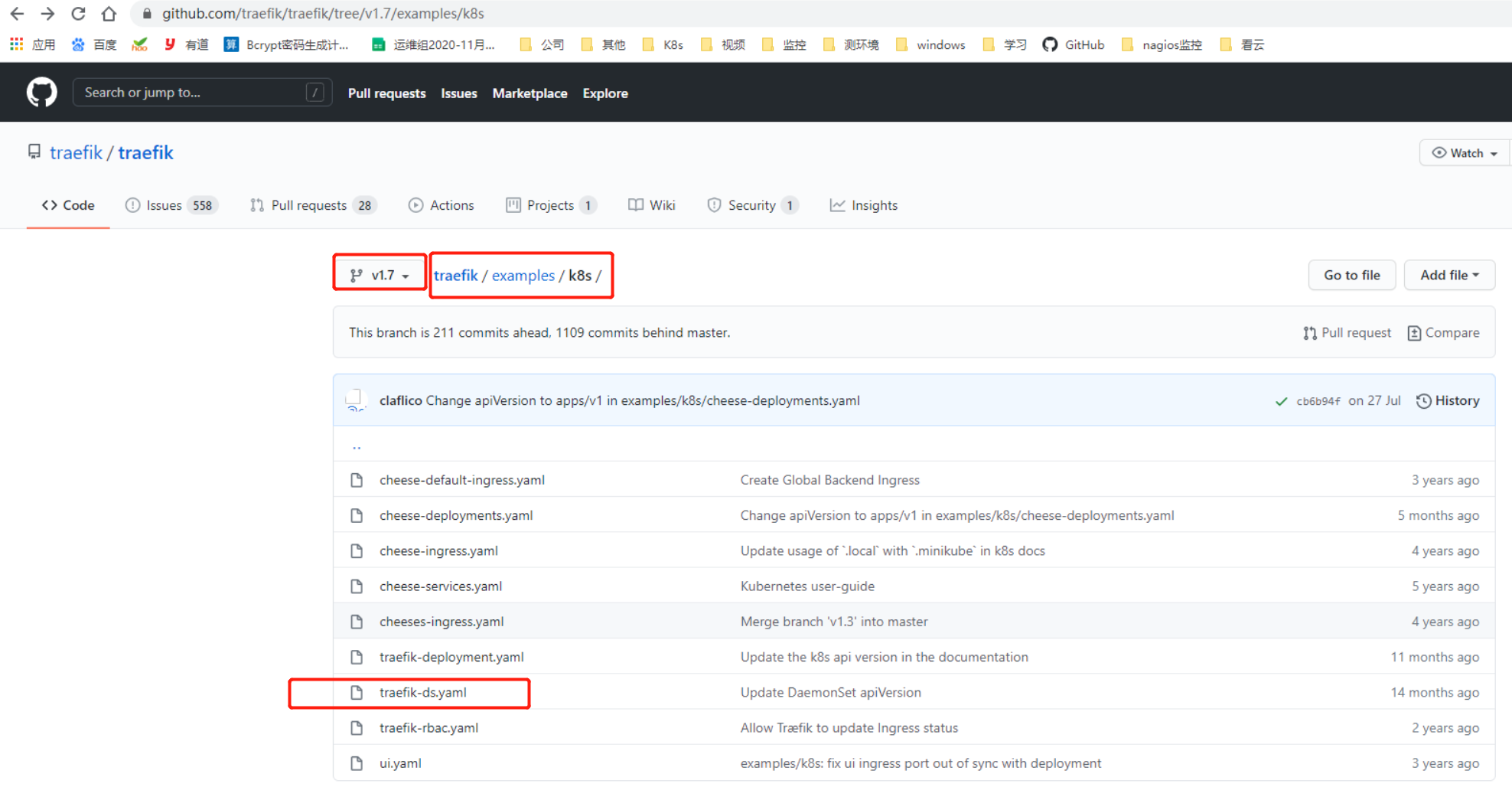Open Marketplace in the top navigation
The width and height of the screenshot is (1512, 800).
[530, 93]
